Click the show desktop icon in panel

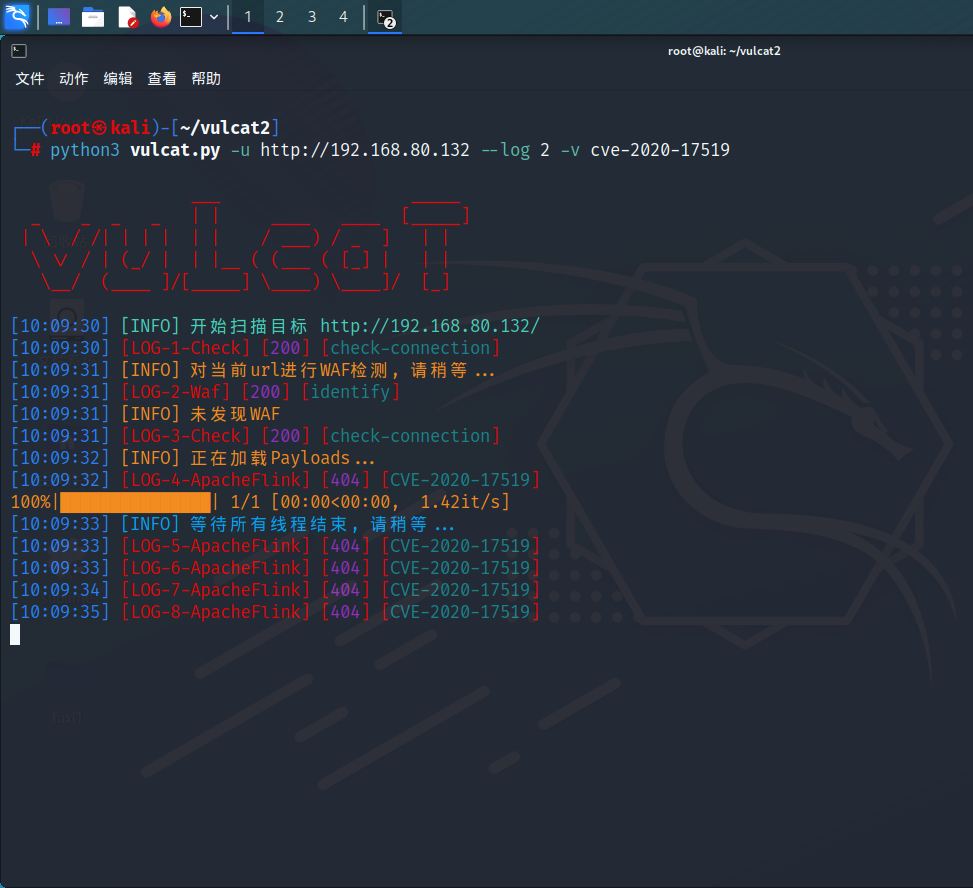coord(59,17)
